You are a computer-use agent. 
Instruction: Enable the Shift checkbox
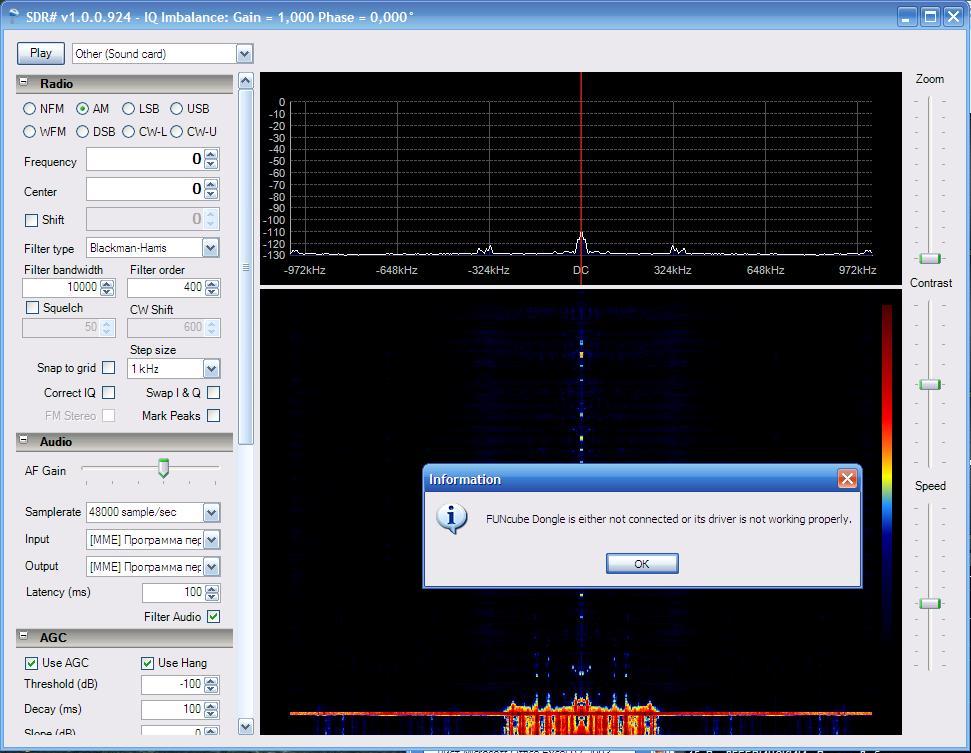pyautogui.click(x=31, y=220)
